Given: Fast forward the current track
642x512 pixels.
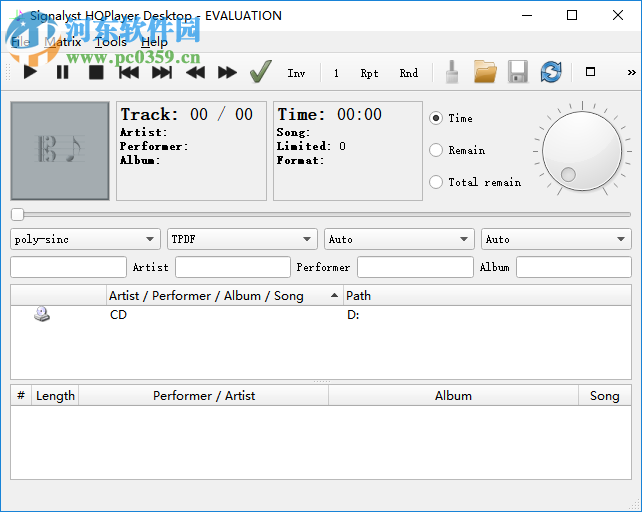Looking at the screenshot, I should [x=228, y=72].
